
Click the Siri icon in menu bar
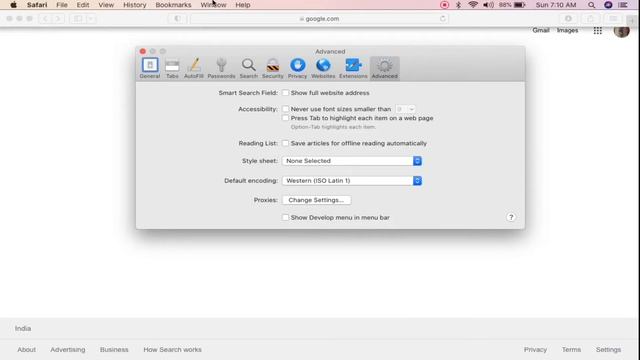point(608,5)
